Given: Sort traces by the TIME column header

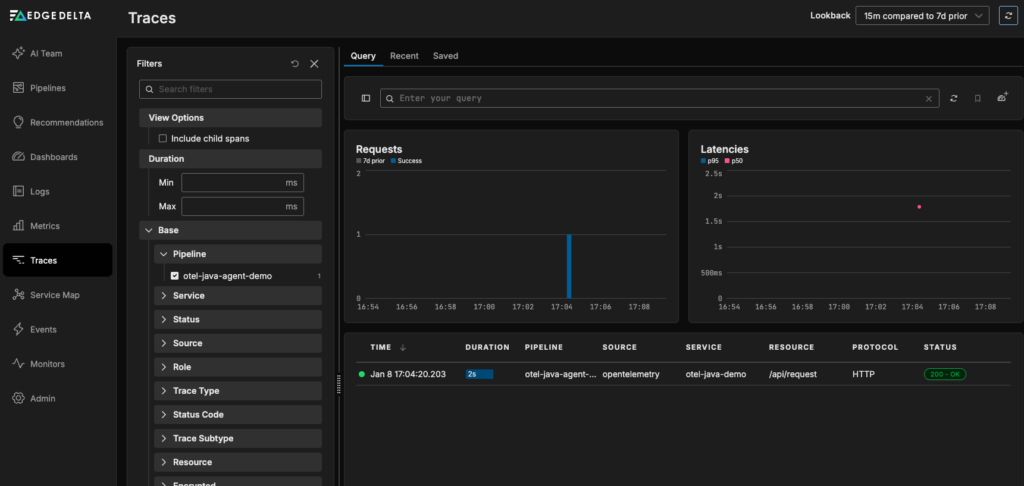Looking at the screenshot, I should (x=381, y=347).
